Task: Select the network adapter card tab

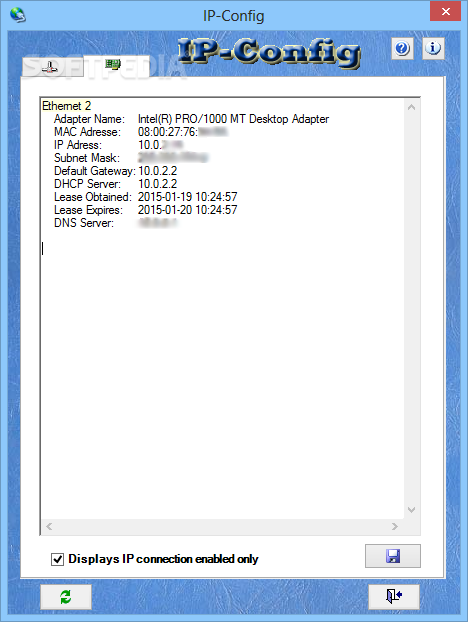Action: (115, 65)
